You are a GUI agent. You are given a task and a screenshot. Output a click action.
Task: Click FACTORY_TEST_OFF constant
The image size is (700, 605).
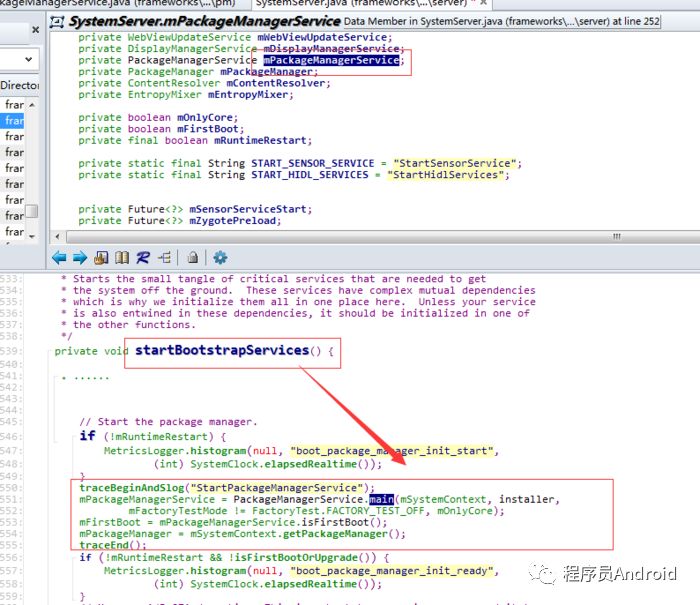point(375,511)
